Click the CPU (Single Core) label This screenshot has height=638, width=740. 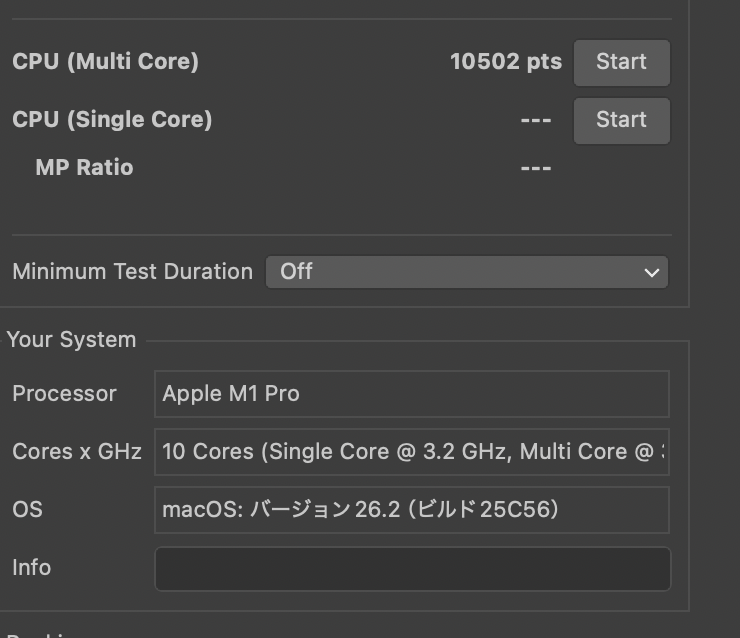(112, 120)
